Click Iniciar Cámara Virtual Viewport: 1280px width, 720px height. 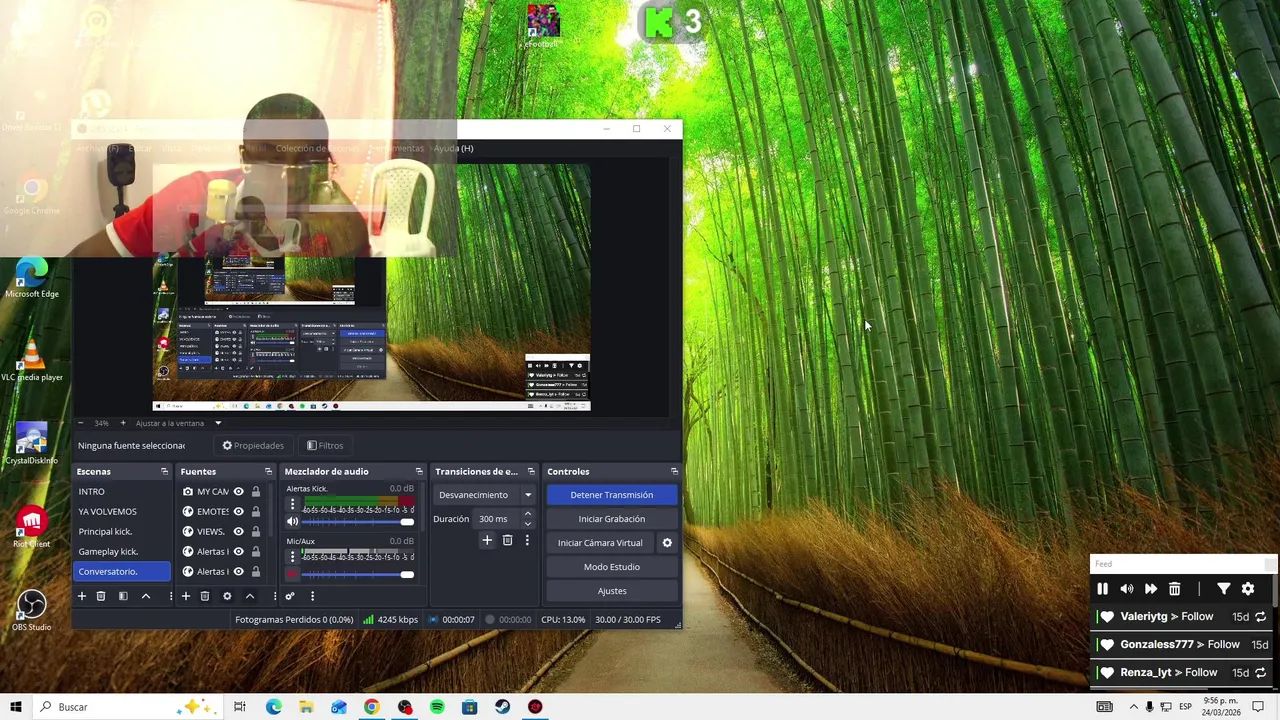click(600, 543)
